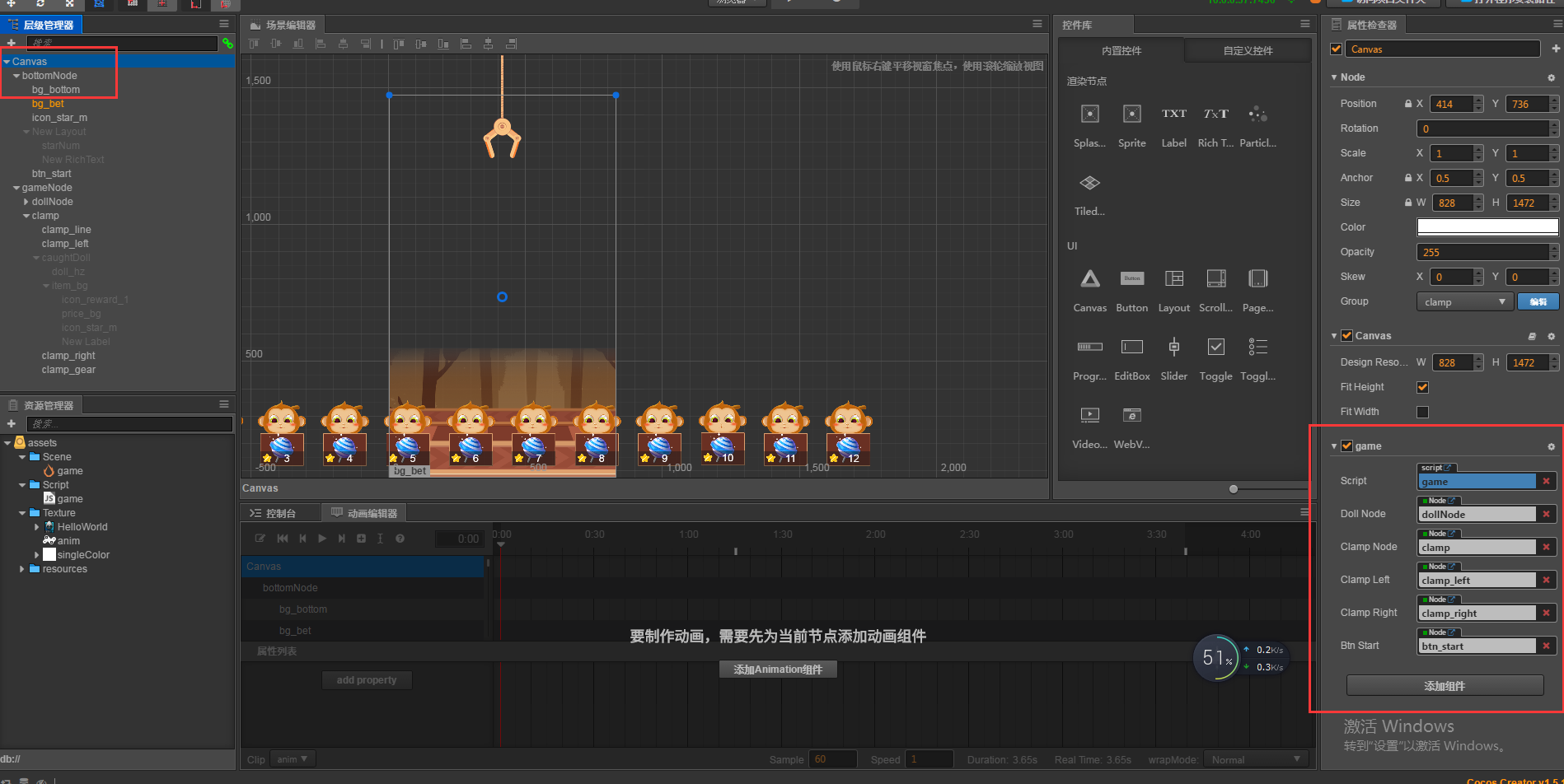Open the Canvas component help document icon
This screenshot has height=784, width=1564.
click(1532, 336)
